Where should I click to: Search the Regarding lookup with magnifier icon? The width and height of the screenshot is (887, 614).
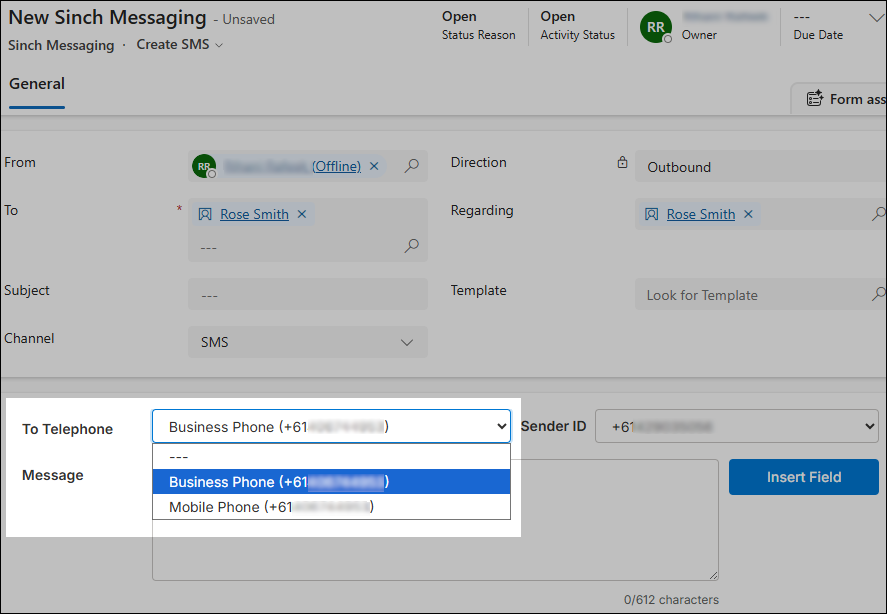[879, 214]
